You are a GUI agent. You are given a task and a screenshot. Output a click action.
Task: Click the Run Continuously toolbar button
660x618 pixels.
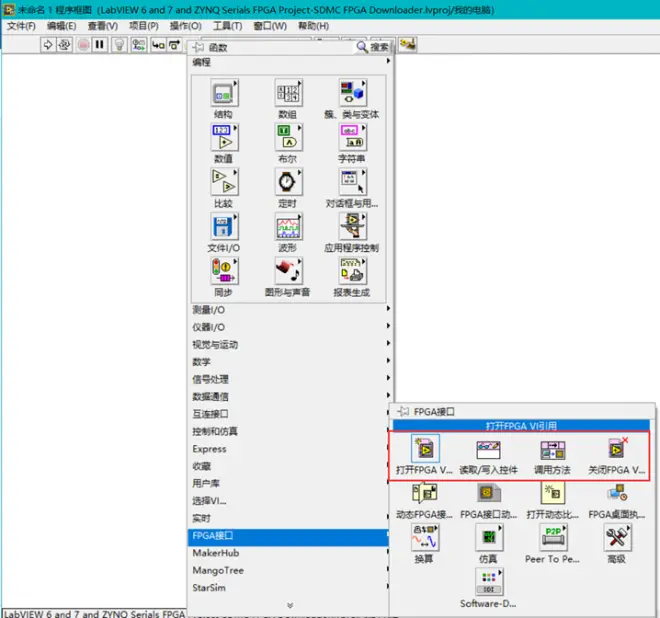pyautogui.click(x=64, y=45)
